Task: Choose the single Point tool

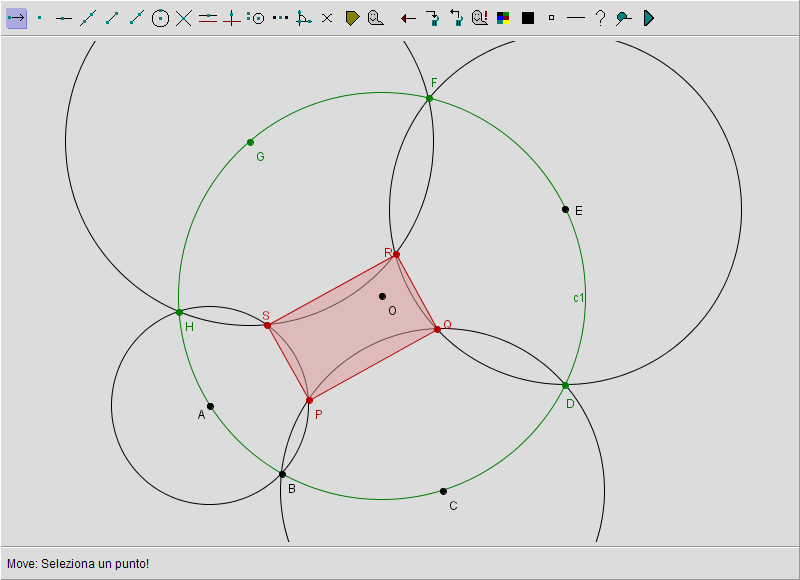Action: coord(40,18)
